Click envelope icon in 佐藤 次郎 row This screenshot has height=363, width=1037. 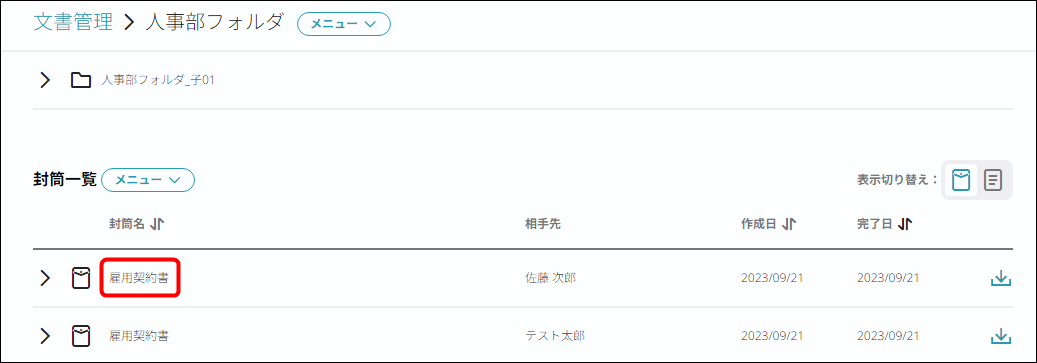tap(81, 278)
